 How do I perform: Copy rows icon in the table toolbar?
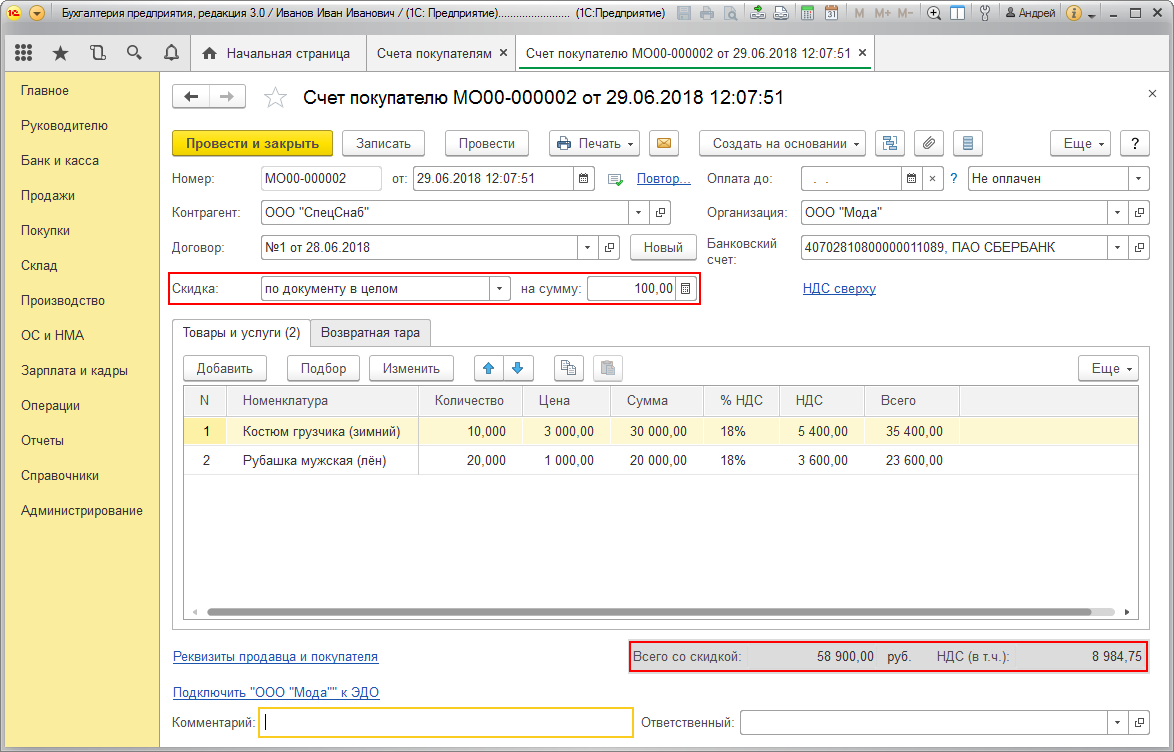[568, 369]
